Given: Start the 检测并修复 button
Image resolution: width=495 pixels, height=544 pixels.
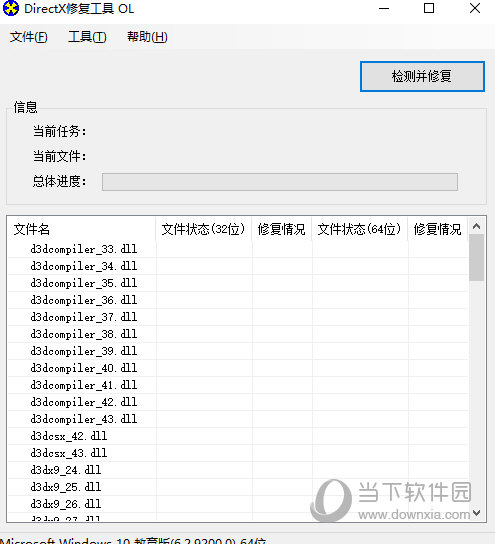Looking at the screenshot, I should coord(422,76).
